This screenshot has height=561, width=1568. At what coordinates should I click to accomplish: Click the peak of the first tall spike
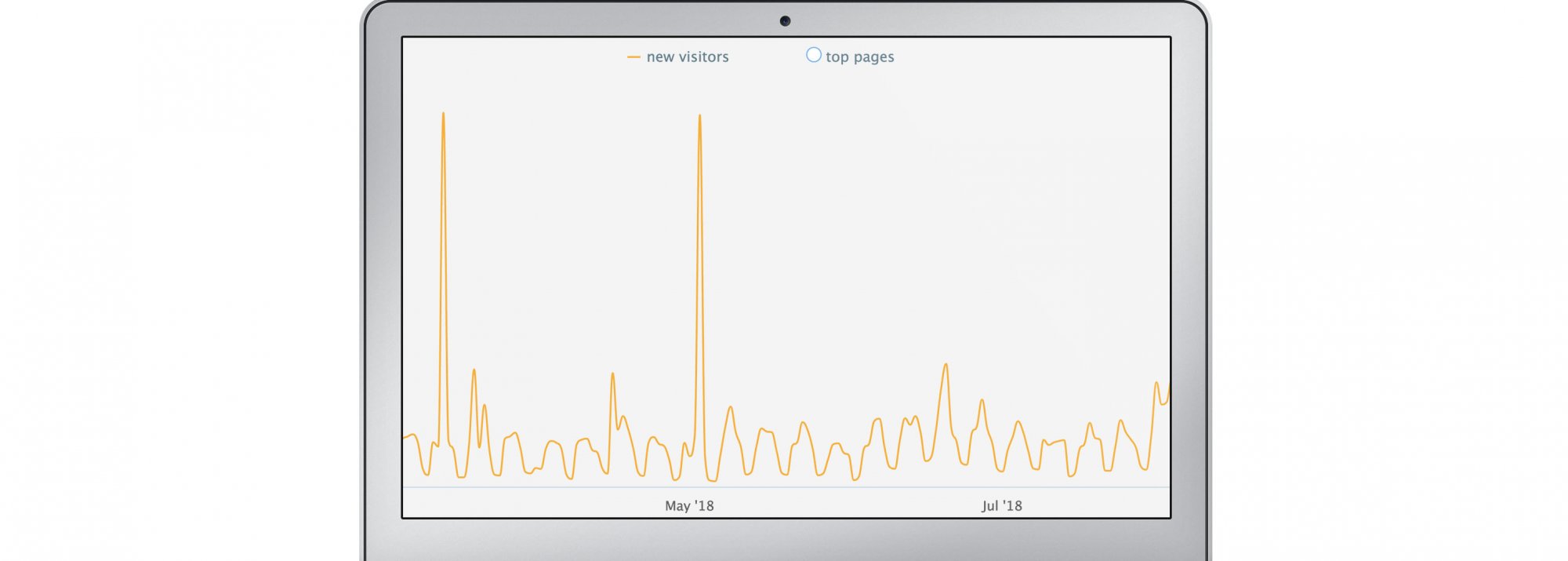443,114
